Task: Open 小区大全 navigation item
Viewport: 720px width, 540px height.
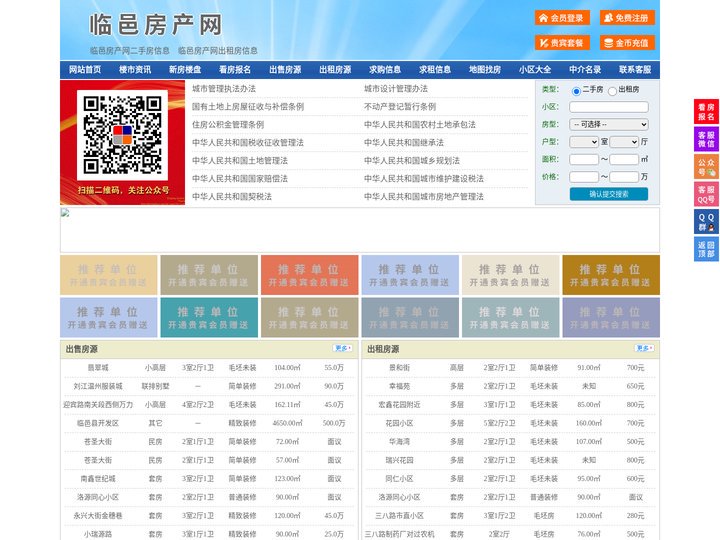Action: (x=535, y=70)
